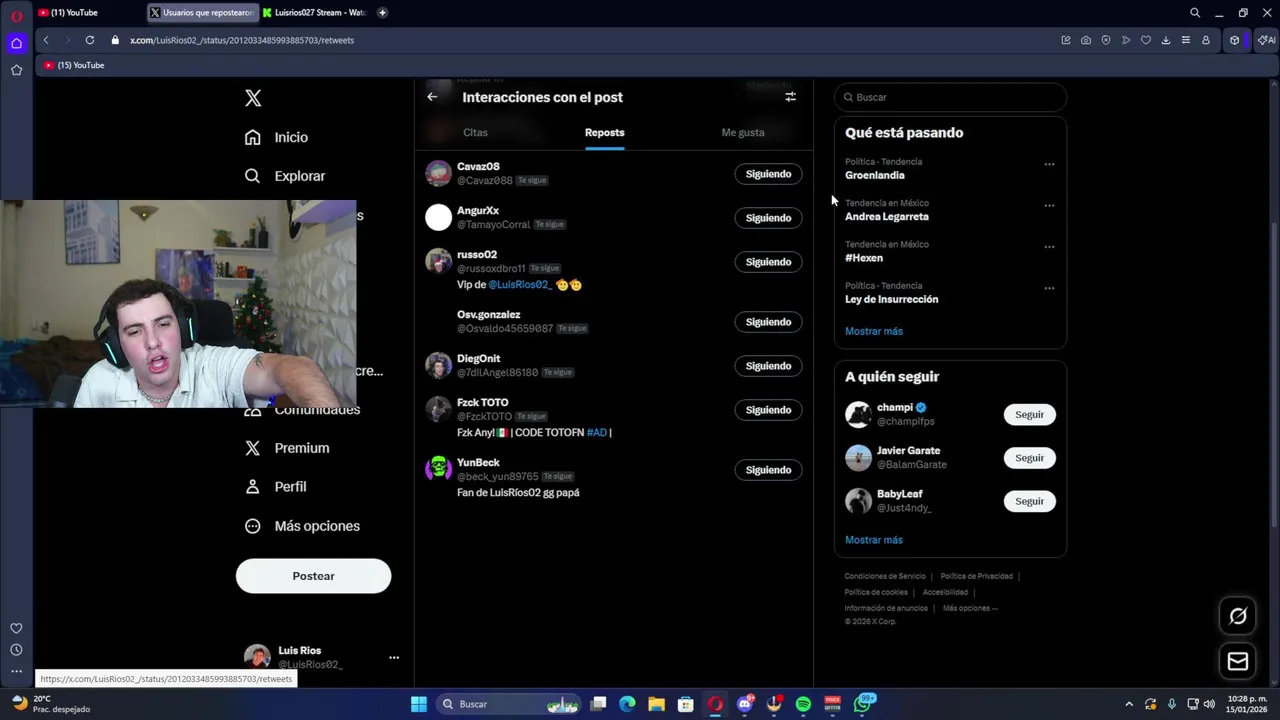1280x720 pixels.
Task: Click Siguiendo button for AngurXx
Action: tap(768, 218)
